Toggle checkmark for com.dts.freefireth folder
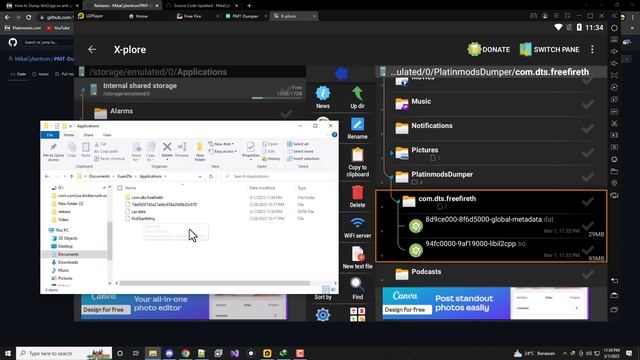 [x=587, y=201]
